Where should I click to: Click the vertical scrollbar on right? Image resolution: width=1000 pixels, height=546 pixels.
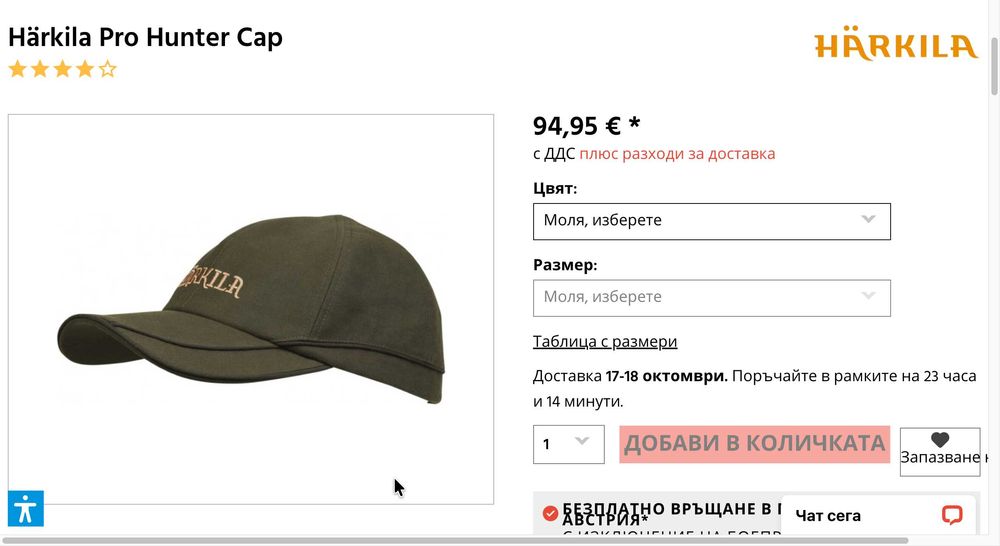(x=994, y=66)
